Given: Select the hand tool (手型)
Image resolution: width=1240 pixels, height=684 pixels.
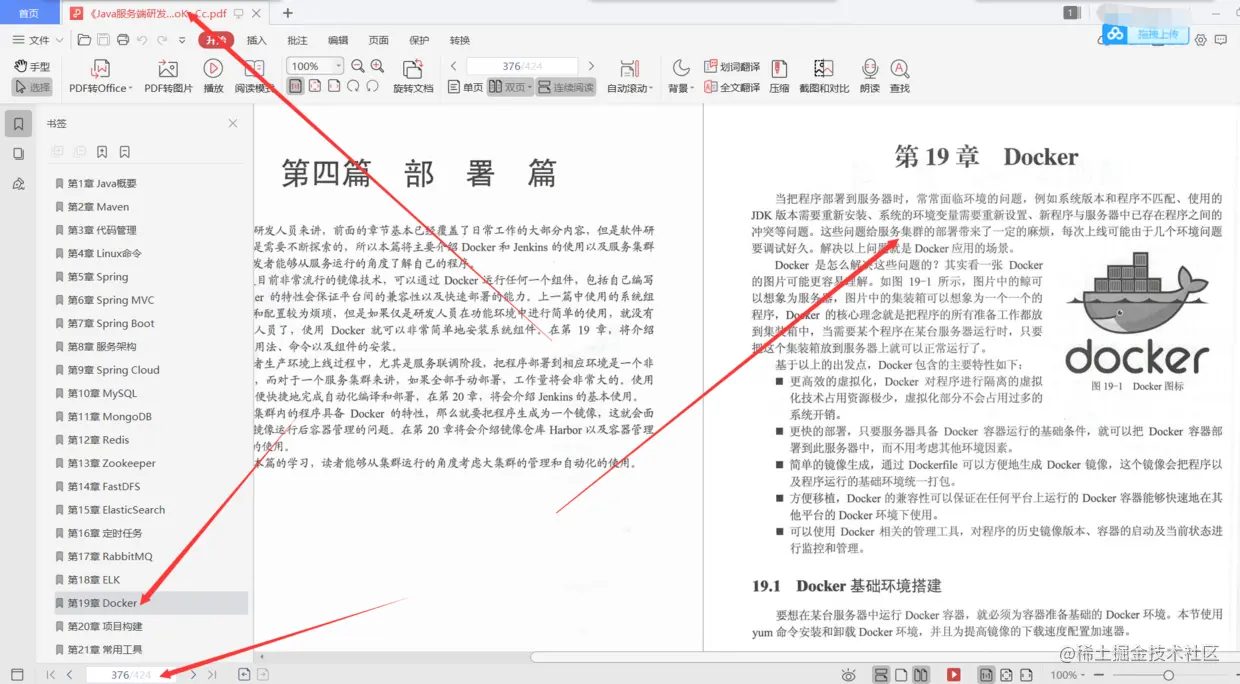Looking at the screenshot, I should click(32, 67).
